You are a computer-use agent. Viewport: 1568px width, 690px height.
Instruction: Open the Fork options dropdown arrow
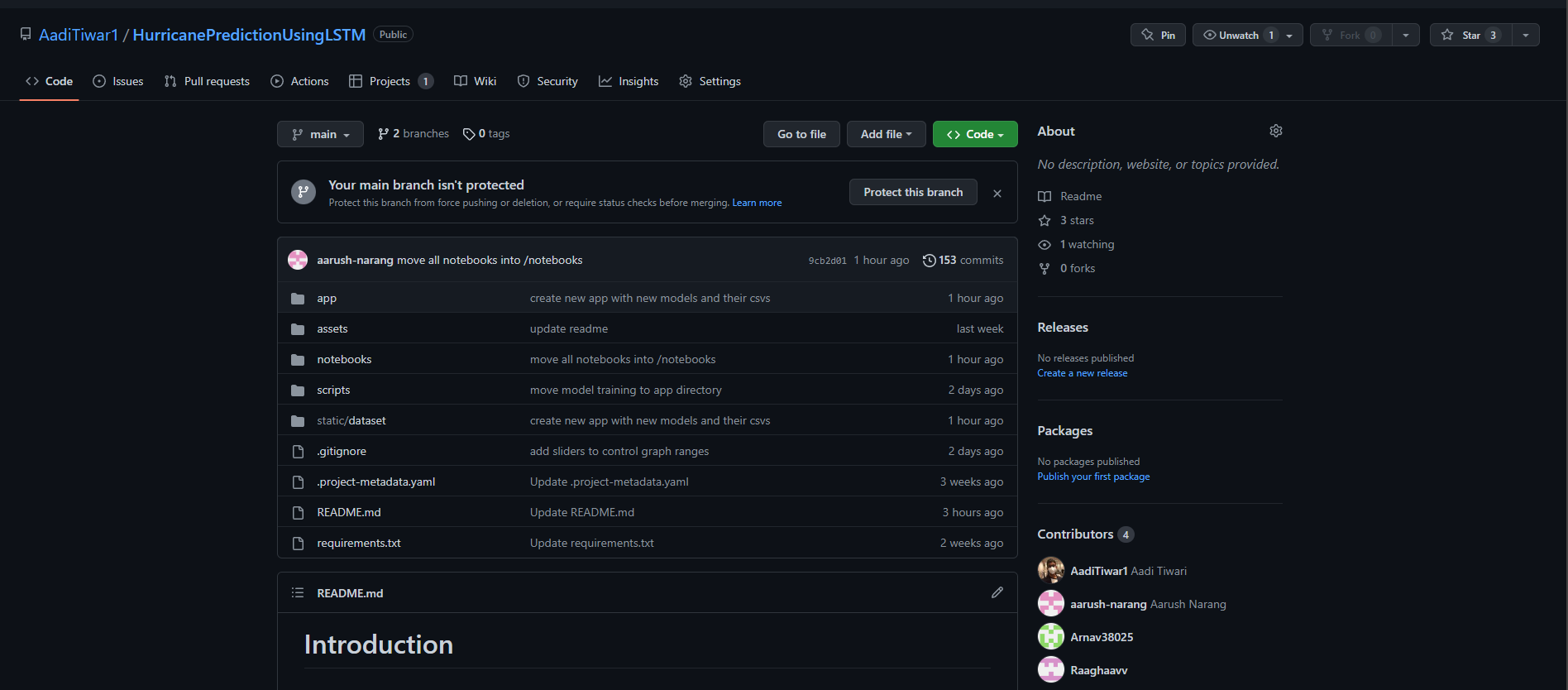(1406, 35)
